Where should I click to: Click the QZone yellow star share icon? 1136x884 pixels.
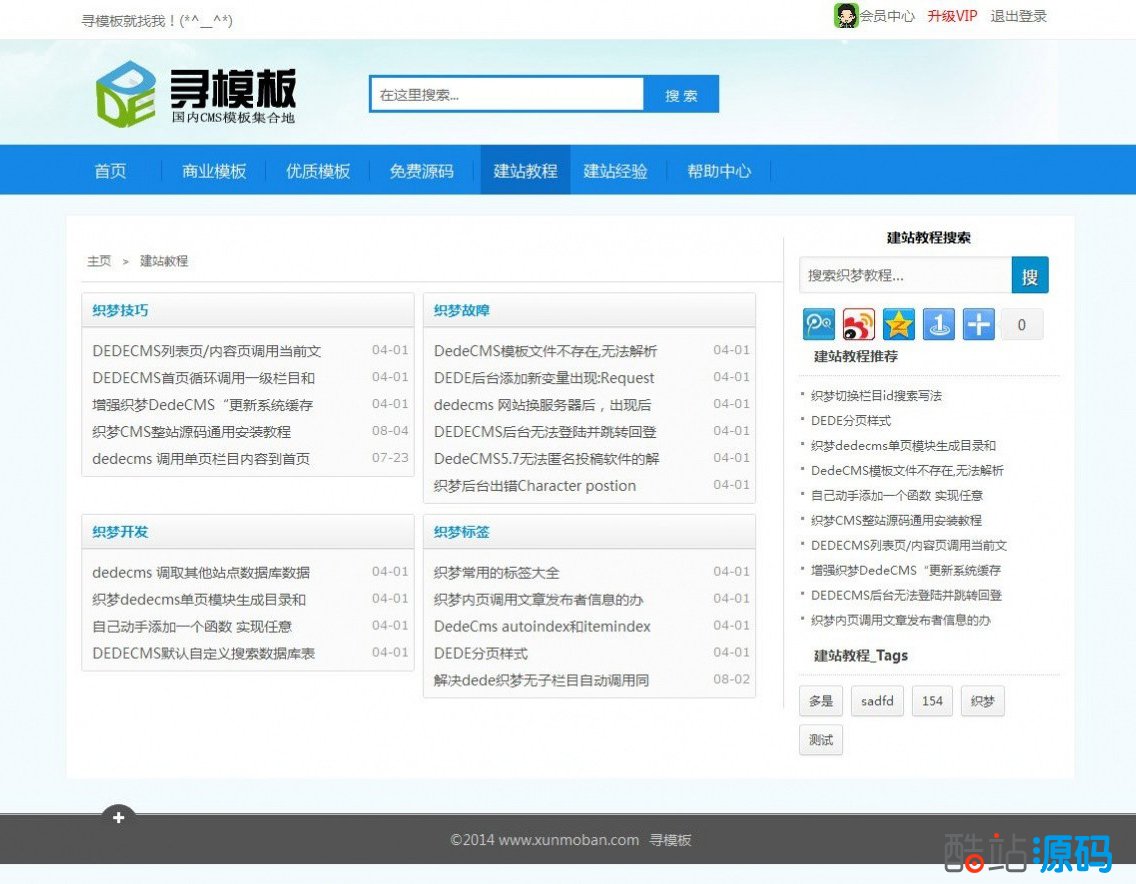point(898,324)
